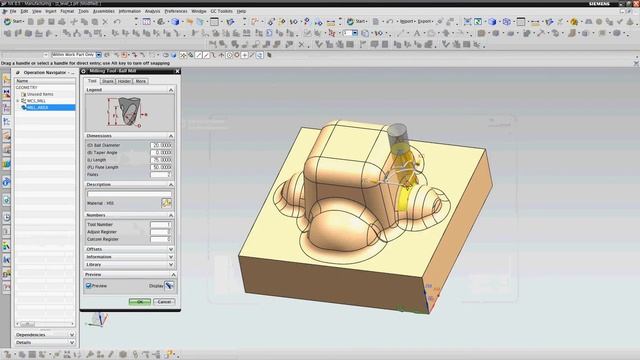Switch to the Holder tab
This screenshot has height=360, width=640.
click(x=124, y=81)
